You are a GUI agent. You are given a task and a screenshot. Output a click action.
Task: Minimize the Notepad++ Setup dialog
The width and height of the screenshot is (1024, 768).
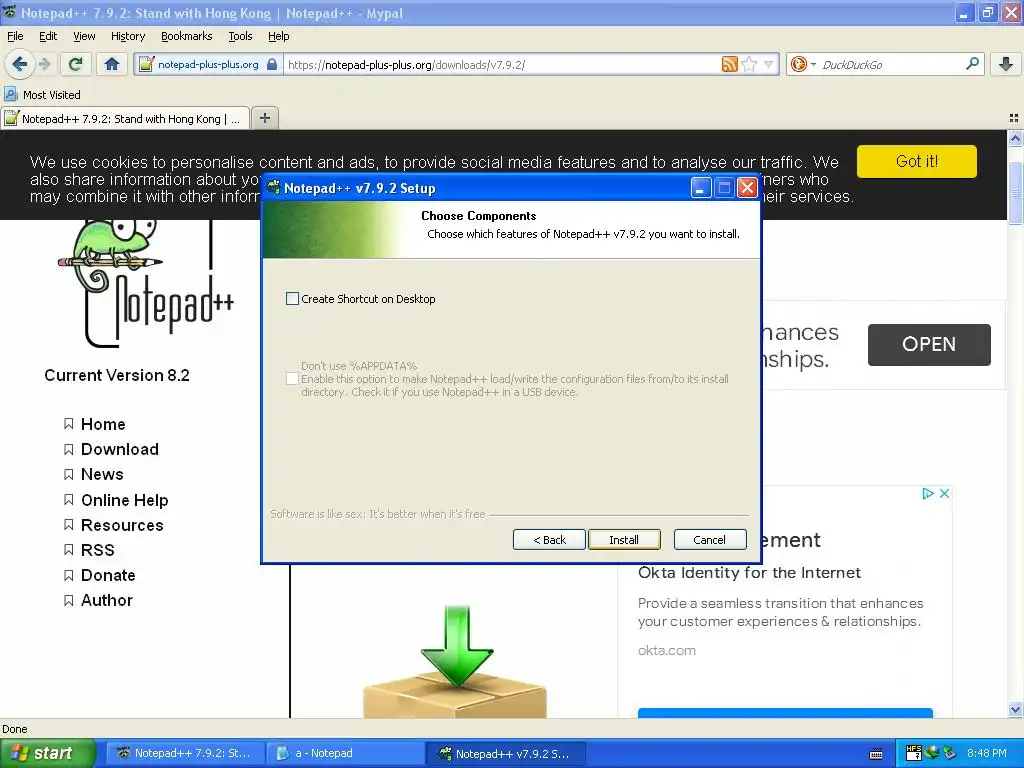[x=700, y=188]
